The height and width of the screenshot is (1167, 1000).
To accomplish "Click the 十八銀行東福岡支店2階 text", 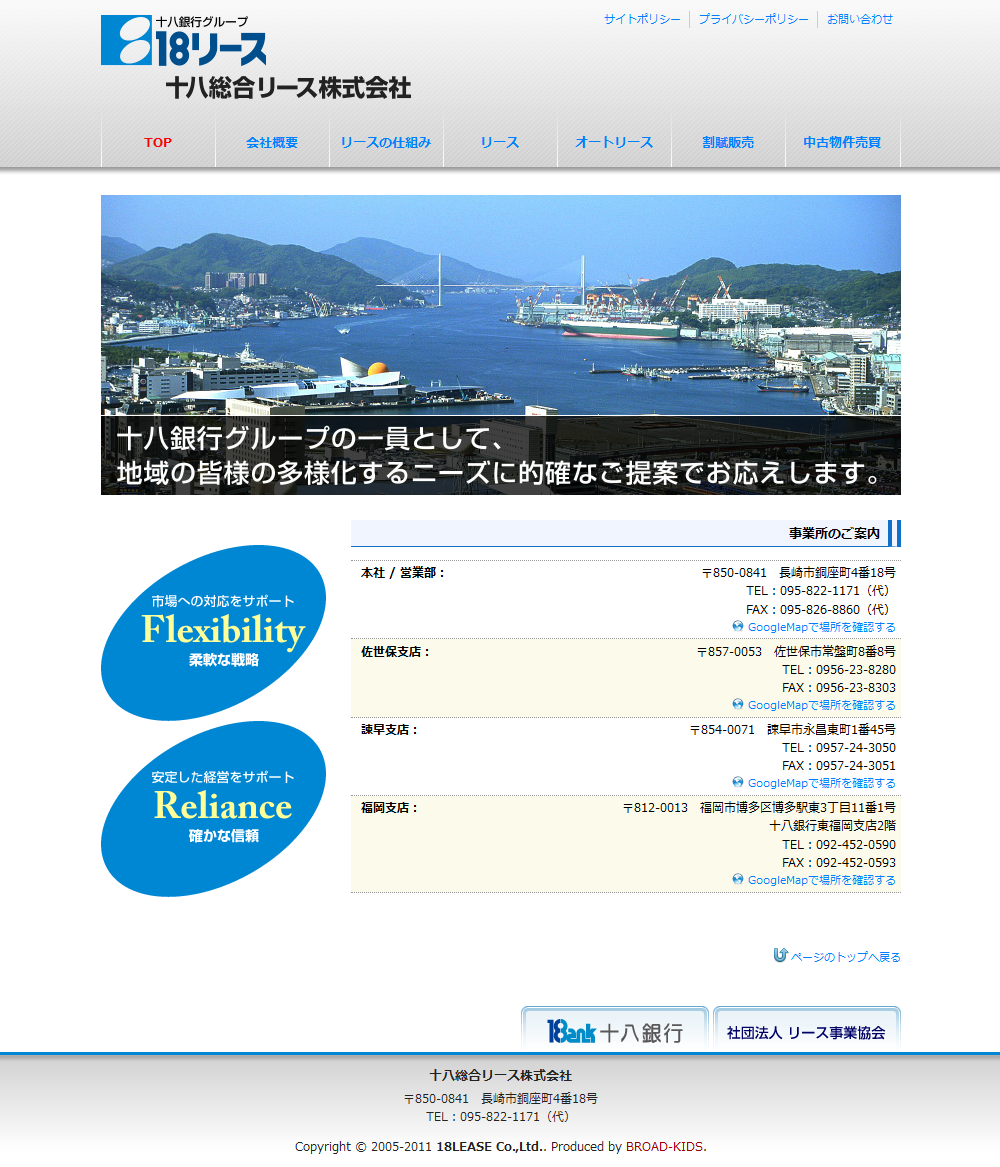I will tap(833, 826).
